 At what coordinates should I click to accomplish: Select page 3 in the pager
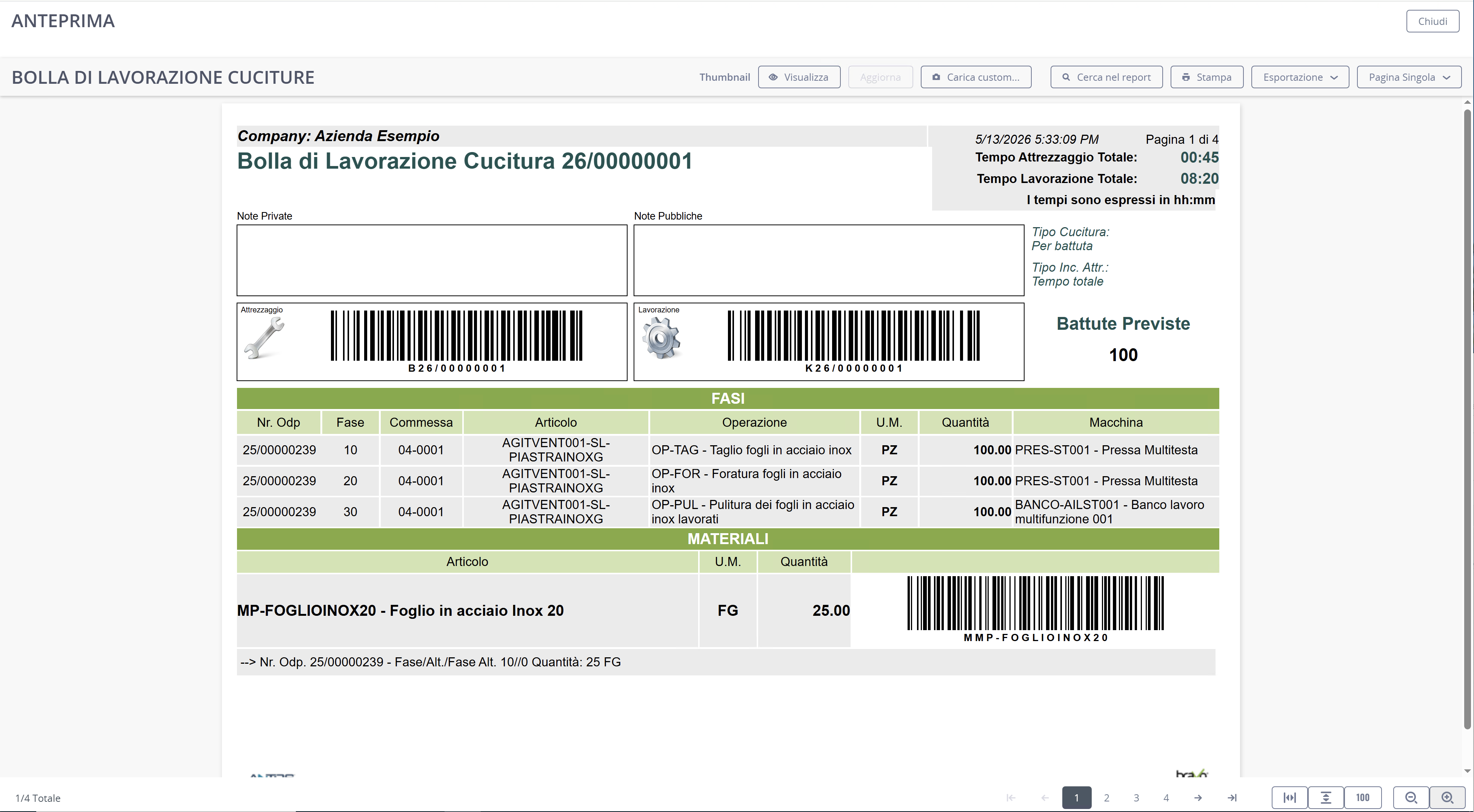coord(1136,798)
